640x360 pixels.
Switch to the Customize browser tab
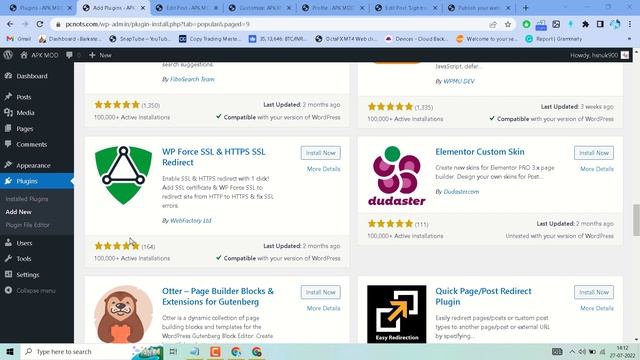pyautogui.click(x=260, y=8)
